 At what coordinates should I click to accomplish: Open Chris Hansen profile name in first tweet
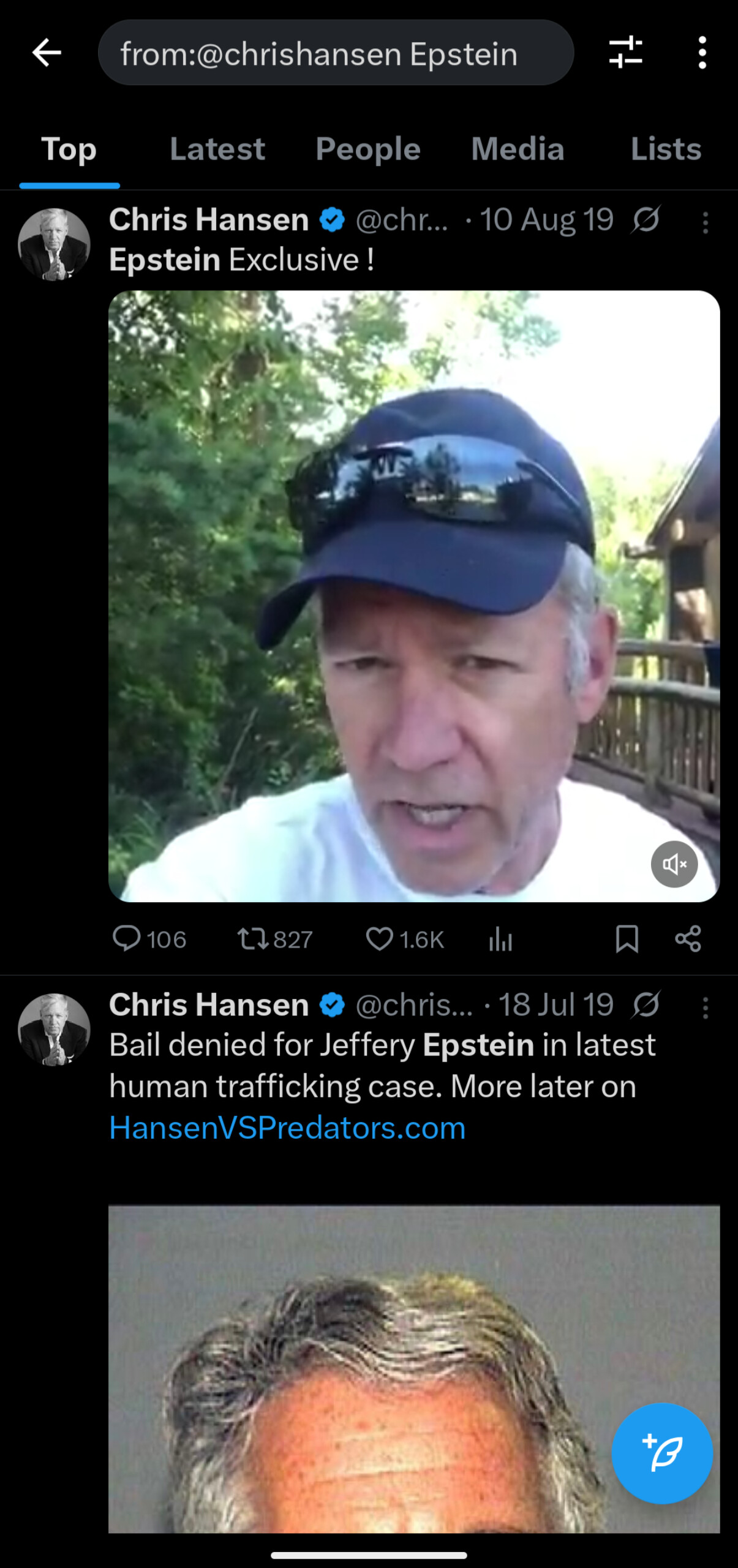[209, 219]
